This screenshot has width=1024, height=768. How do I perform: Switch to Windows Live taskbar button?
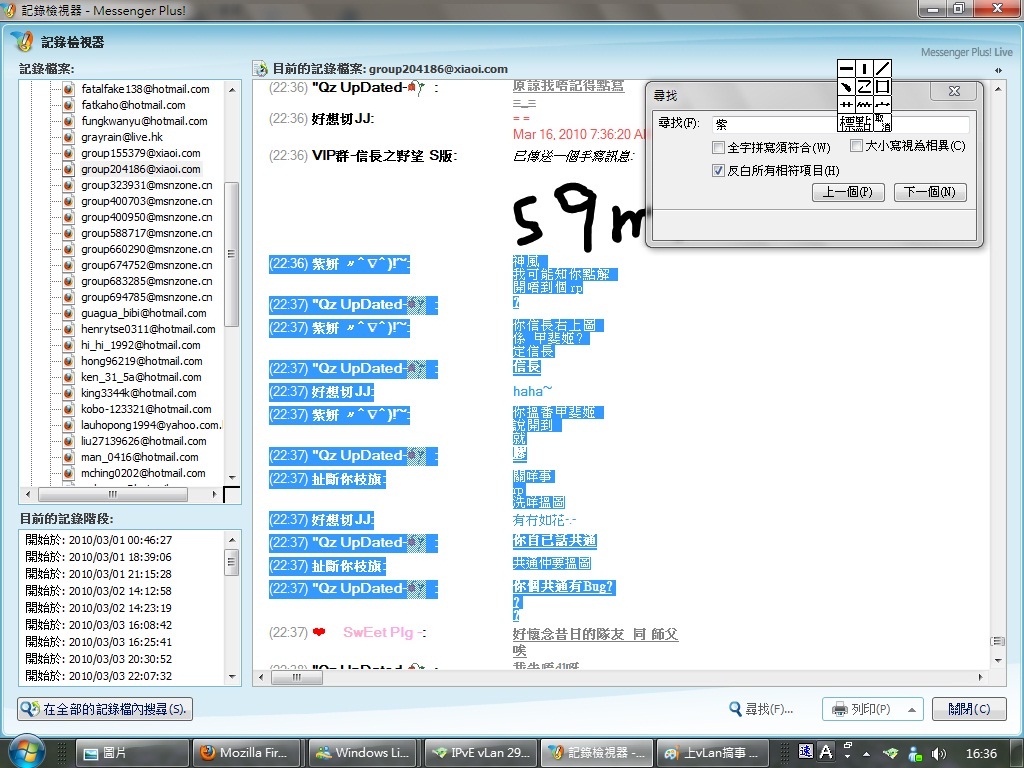coord(364,752)
